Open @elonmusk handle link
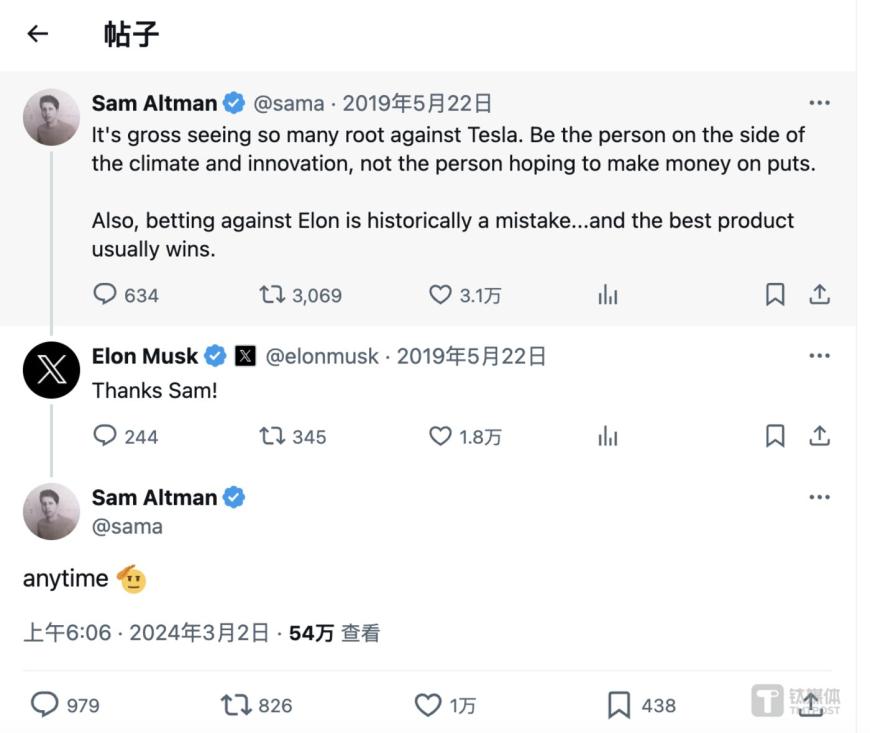 pyautogui.click(x=322, y=356)
